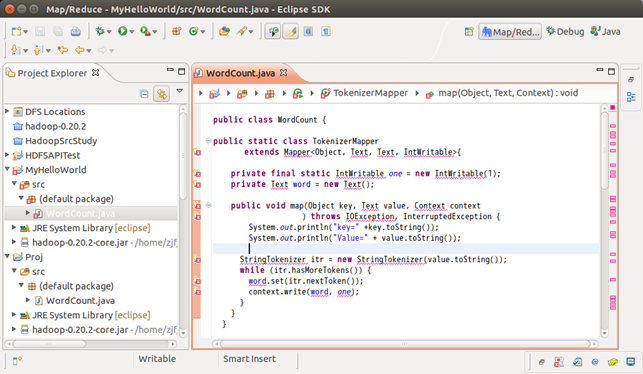The height and width of the screenshot is (374, 643).
Task: Click the top red overview ruler marker
Action: click(x=613, y=107)
